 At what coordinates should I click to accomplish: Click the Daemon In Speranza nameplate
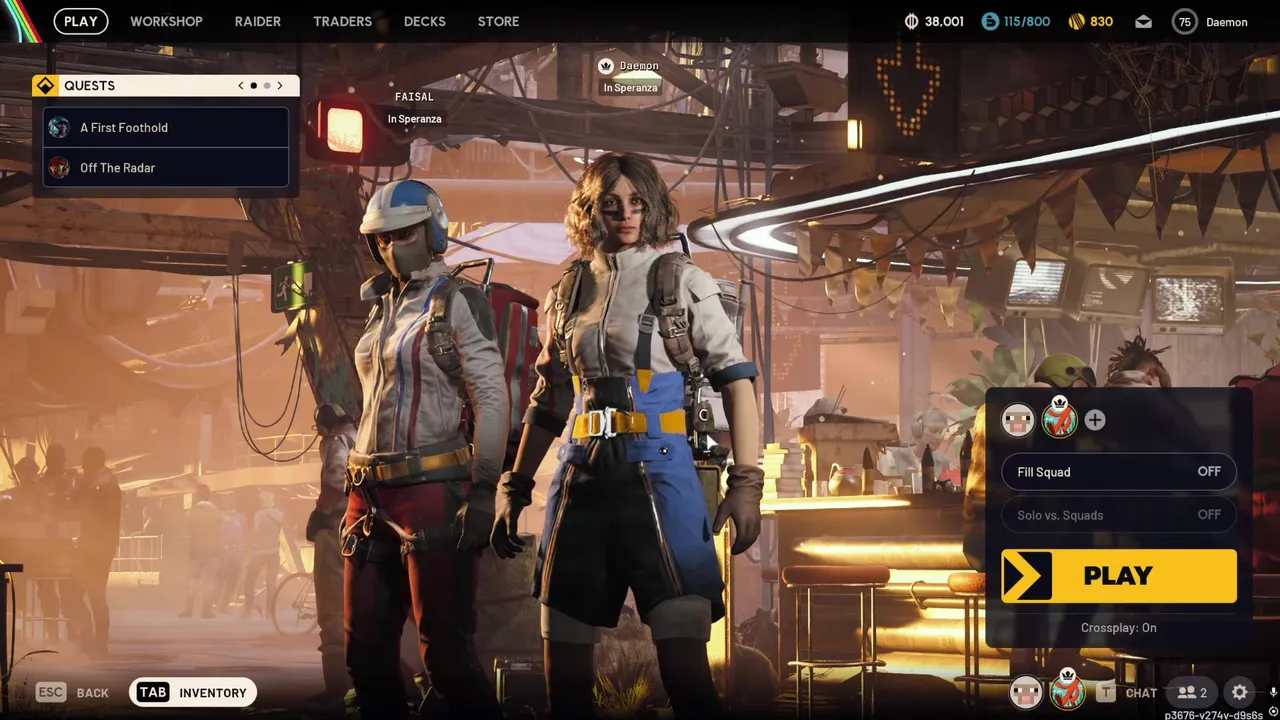click(x=630, y=77)
